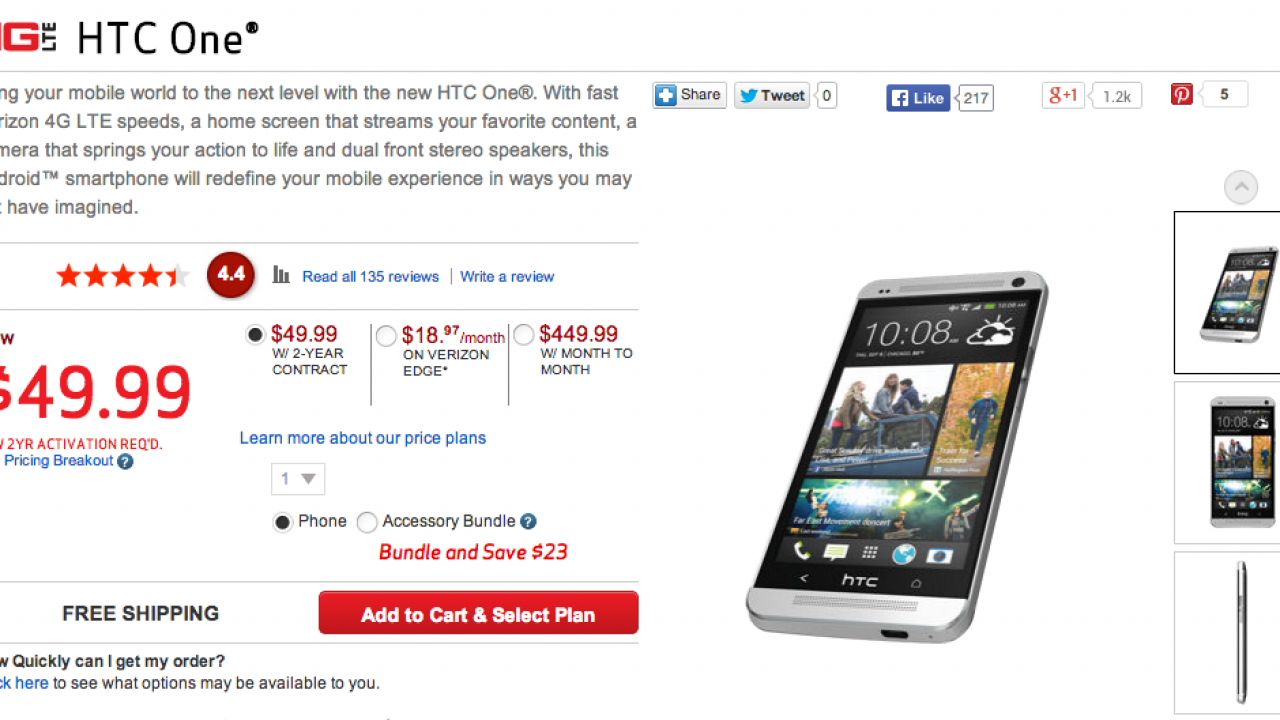Open Learn more about our price plans
The image size is (1280, 720).
coord(363,438)
